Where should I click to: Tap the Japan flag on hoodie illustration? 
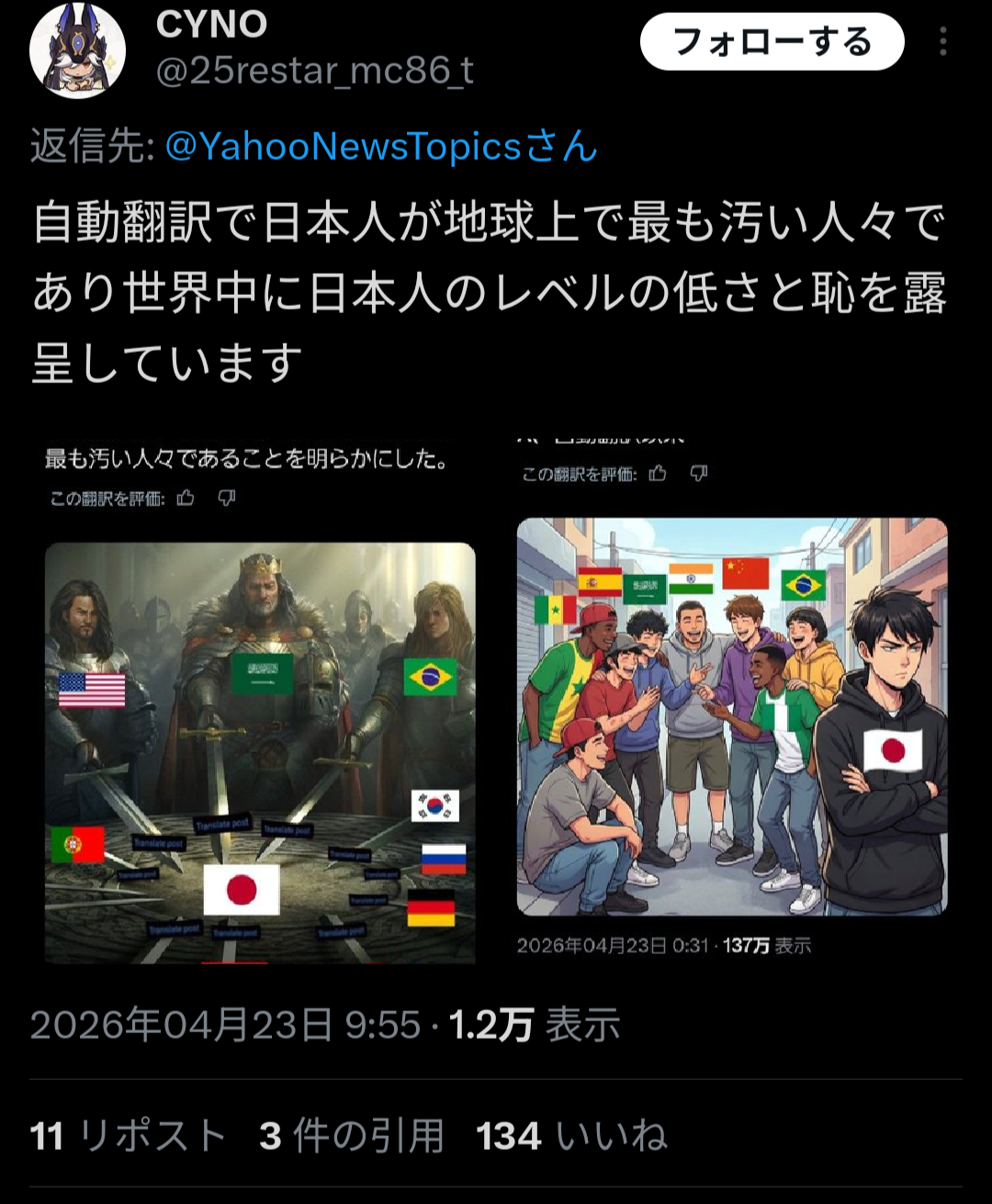[x=892, y=749]
